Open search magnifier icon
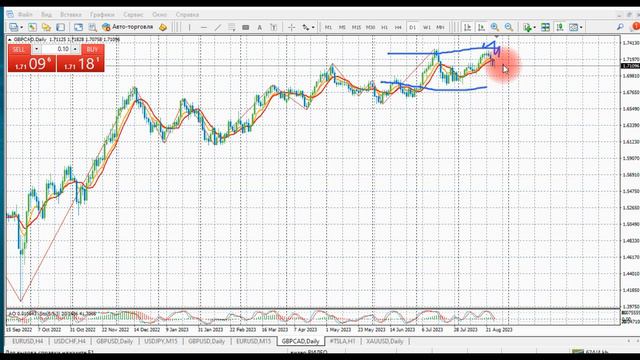 pos(620,27)
